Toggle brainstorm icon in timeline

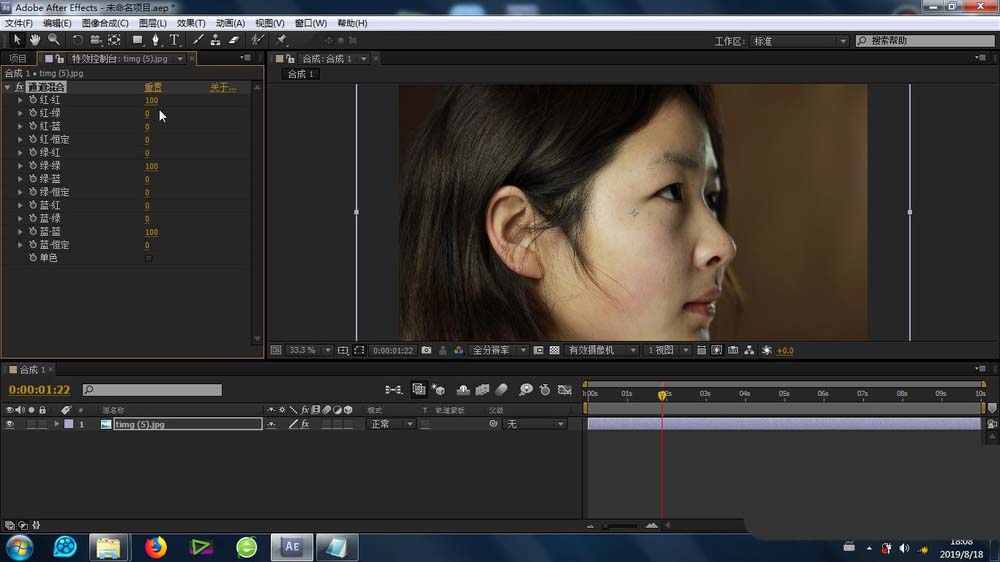pyautogui.click(x=526, y=390)
